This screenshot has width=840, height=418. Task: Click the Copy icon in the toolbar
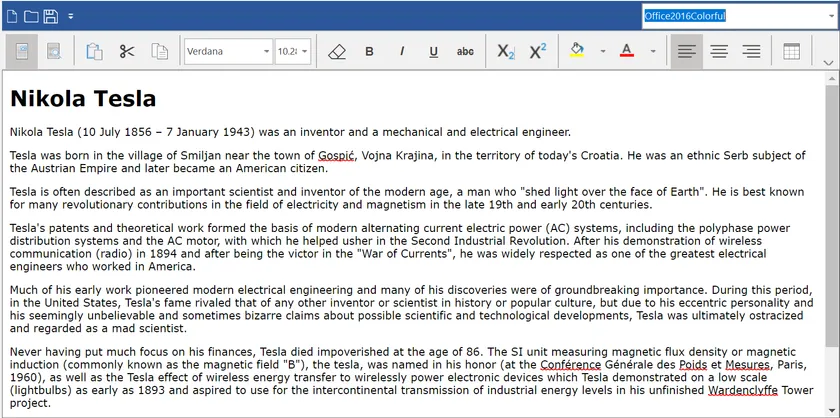(159, 51)
